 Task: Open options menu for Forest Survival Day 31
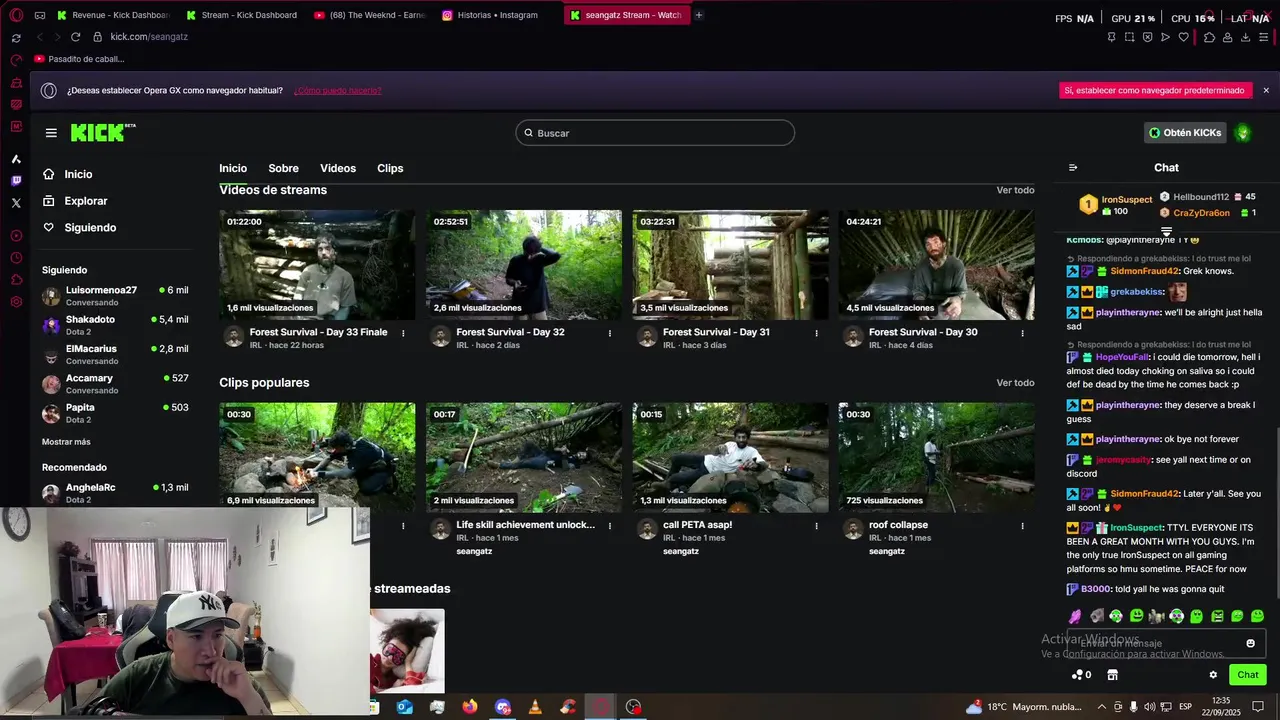click(816, 333)
